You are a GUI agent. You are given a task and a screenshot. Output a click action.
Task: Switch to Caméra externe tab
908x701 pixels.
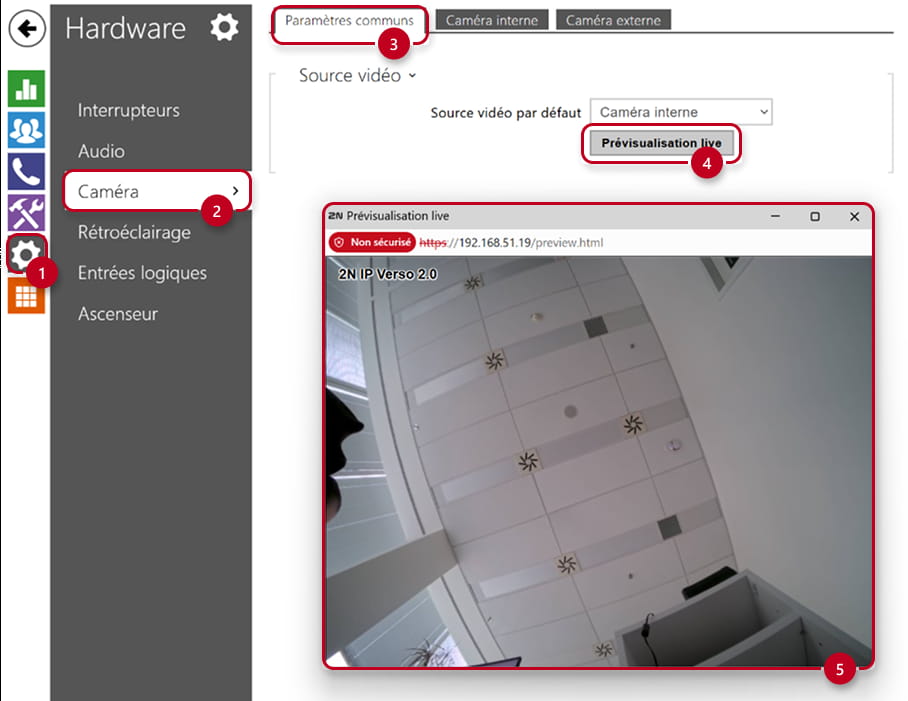[x=613, y=20]
